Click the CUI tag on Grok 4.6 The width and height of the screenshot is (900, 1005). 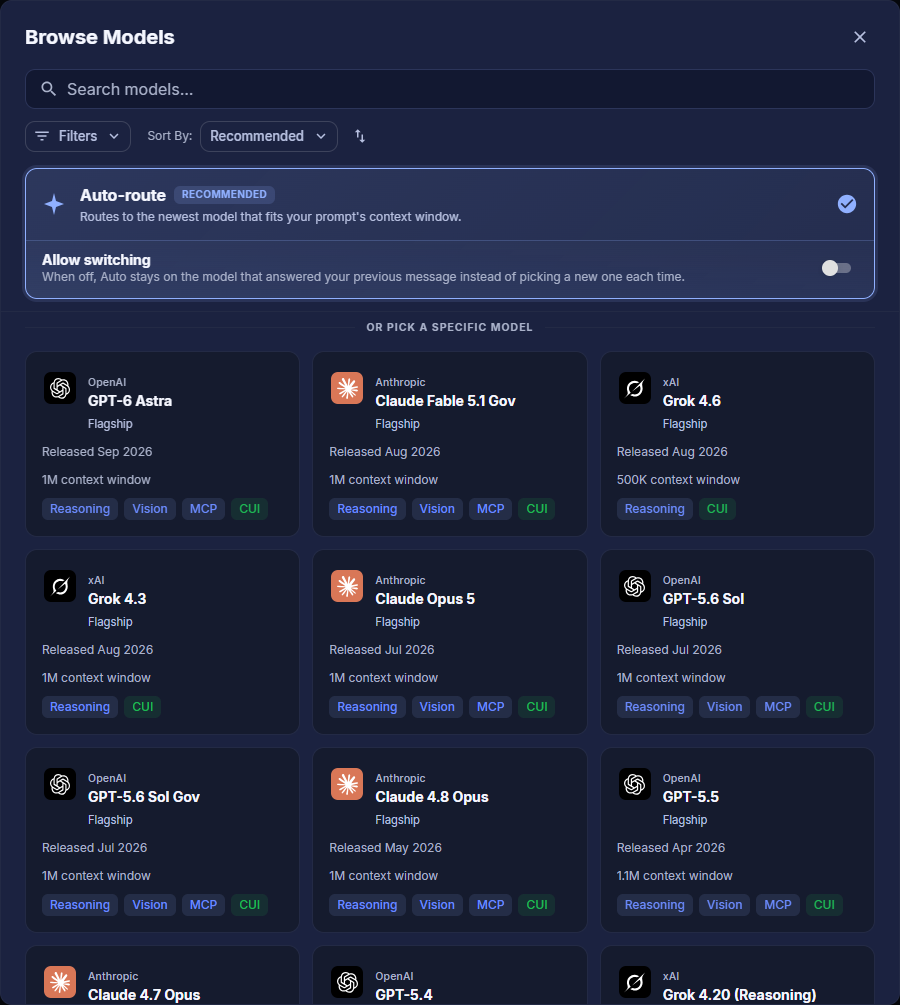pos(717,509)
